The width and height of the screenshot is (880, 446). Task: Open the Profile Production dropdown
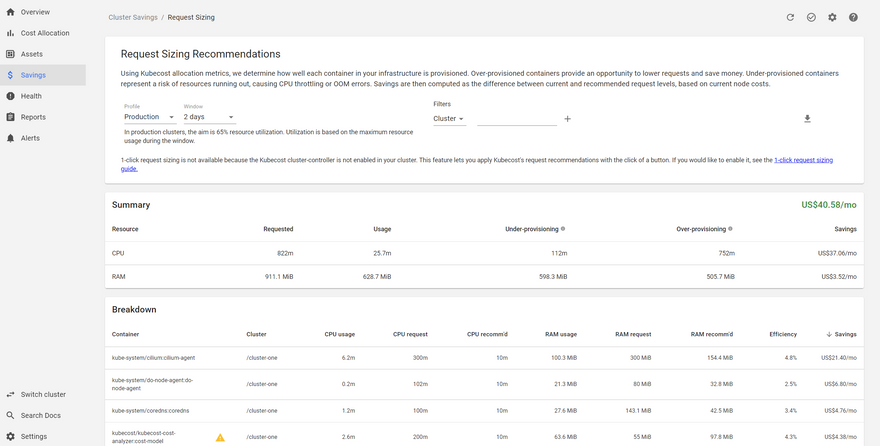[x=149, y=117]
